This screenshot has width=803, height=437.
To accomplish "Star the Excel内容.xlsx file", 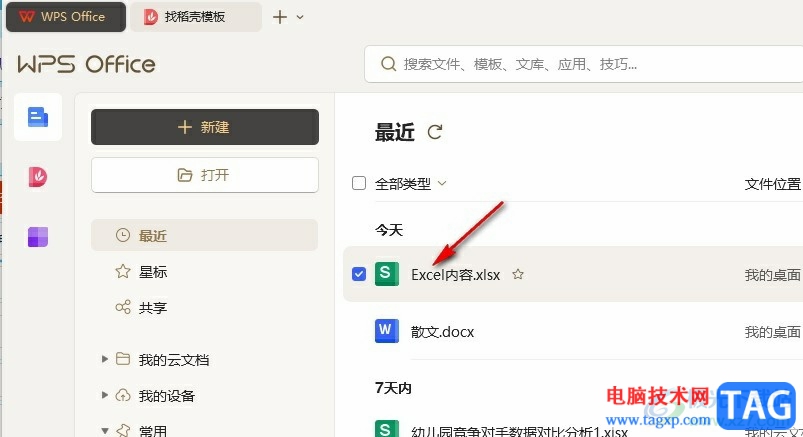I will pos(518,275).
